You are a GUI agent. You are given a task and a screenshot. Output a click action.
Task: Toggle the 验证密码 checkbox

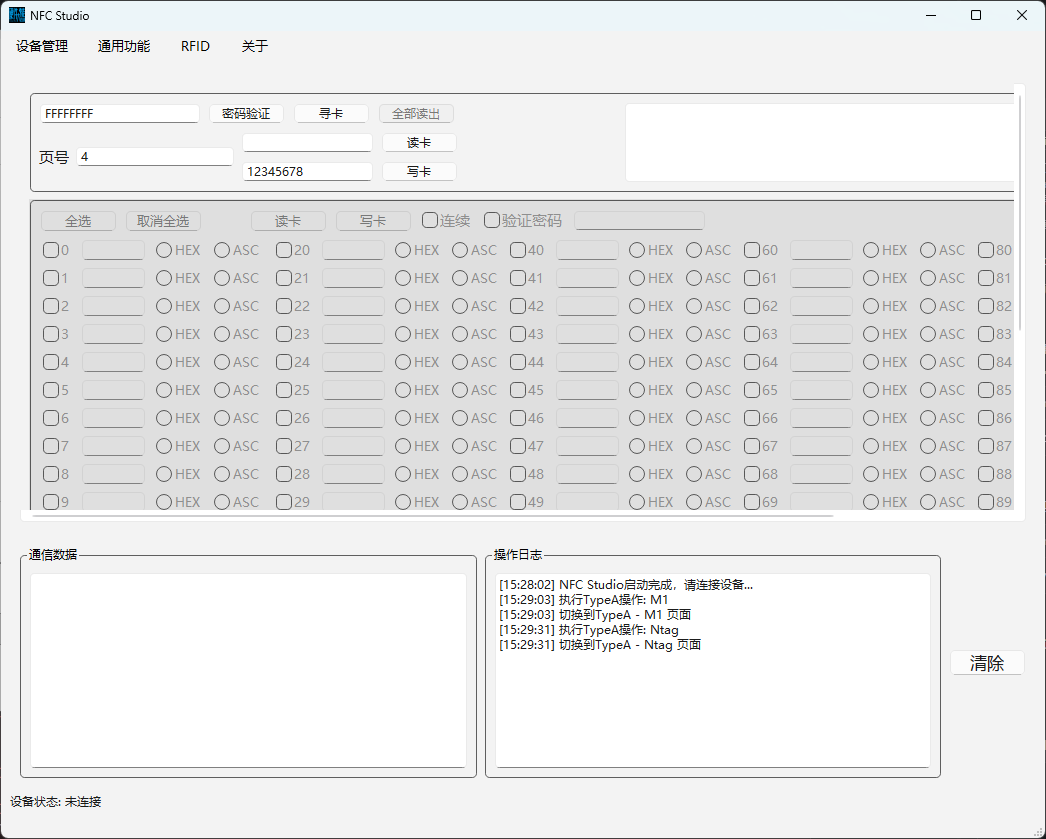(x=492, y=220)
